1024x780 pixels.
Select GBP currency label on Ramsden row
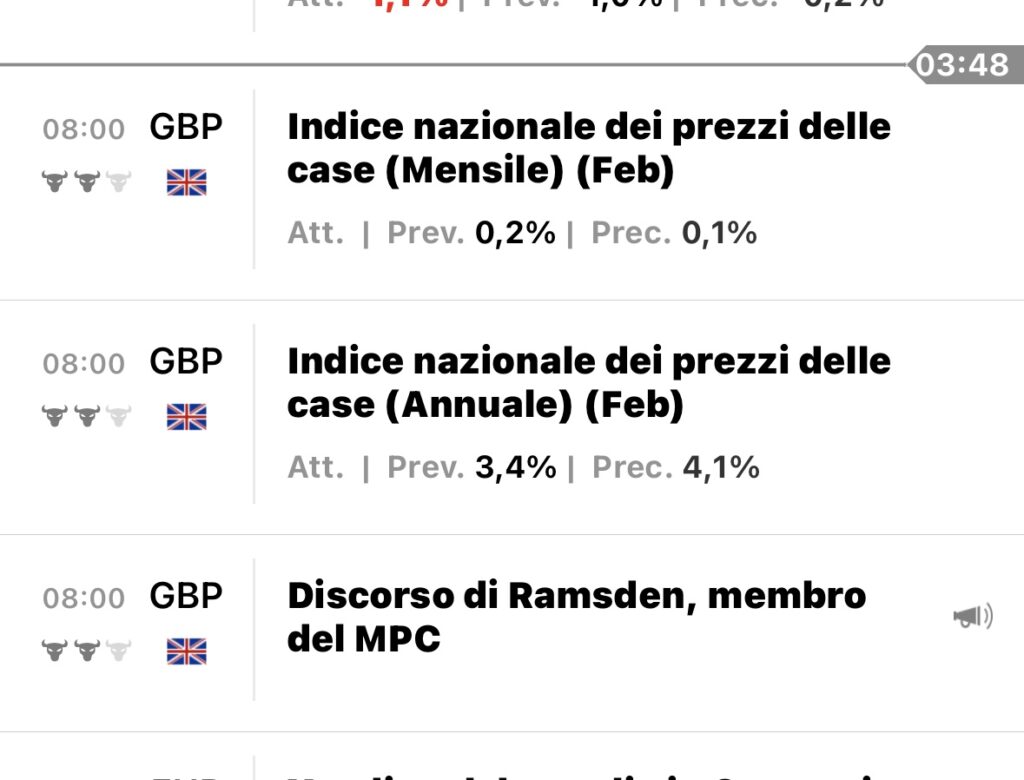(x=186, y=596)
